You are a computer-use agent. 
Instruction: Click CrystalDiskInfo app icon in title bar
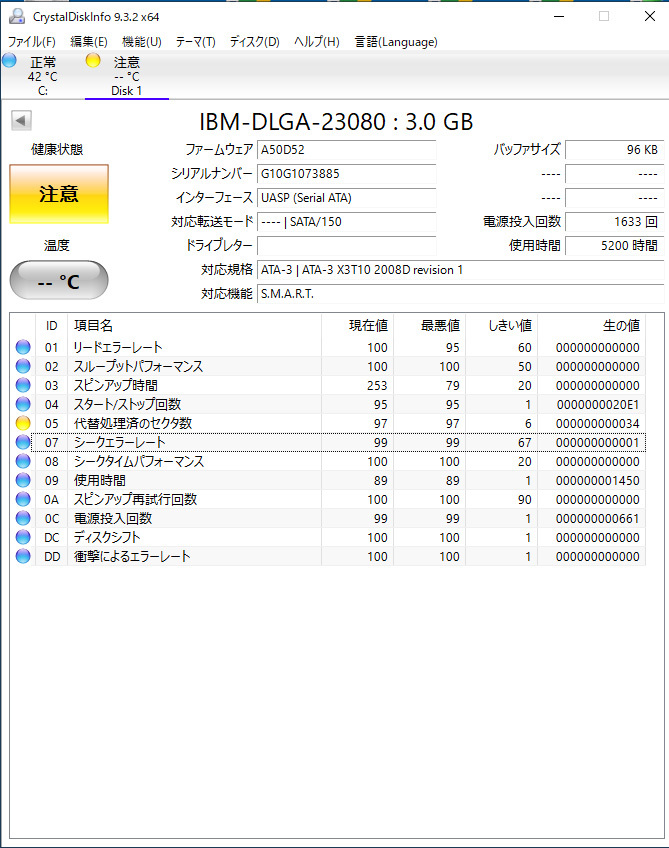(15, 17)
